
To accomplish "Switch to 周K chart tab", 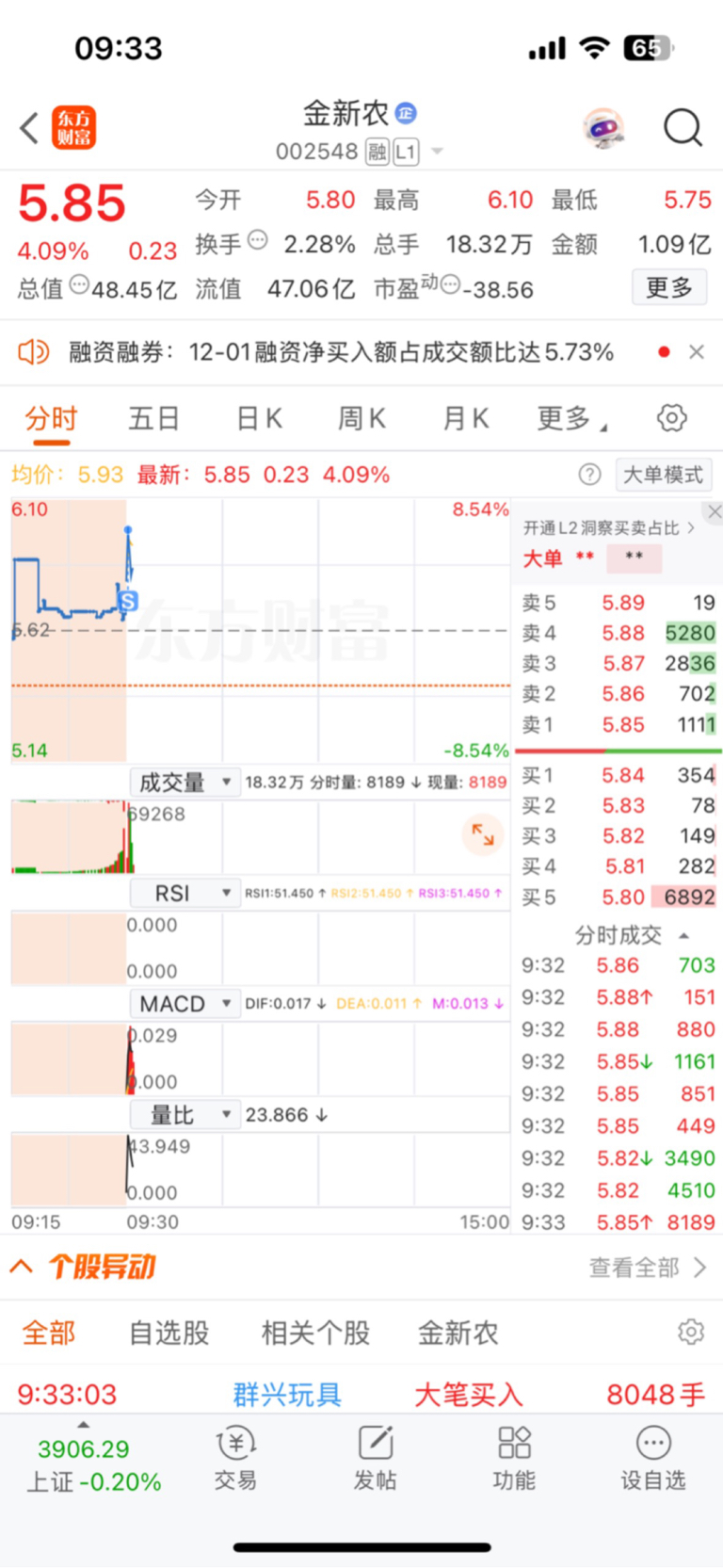I will point(361,418).
